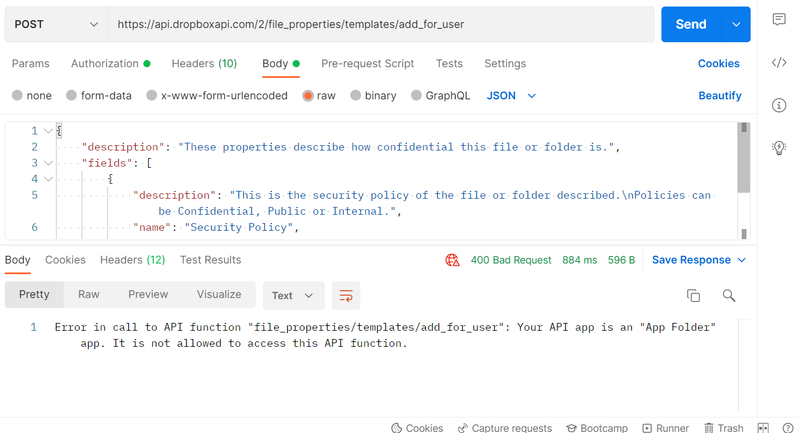The width and height of the screenshot is (800, 433).
Task: Click the 596 B response size
Action: click(x=621, y=260)
